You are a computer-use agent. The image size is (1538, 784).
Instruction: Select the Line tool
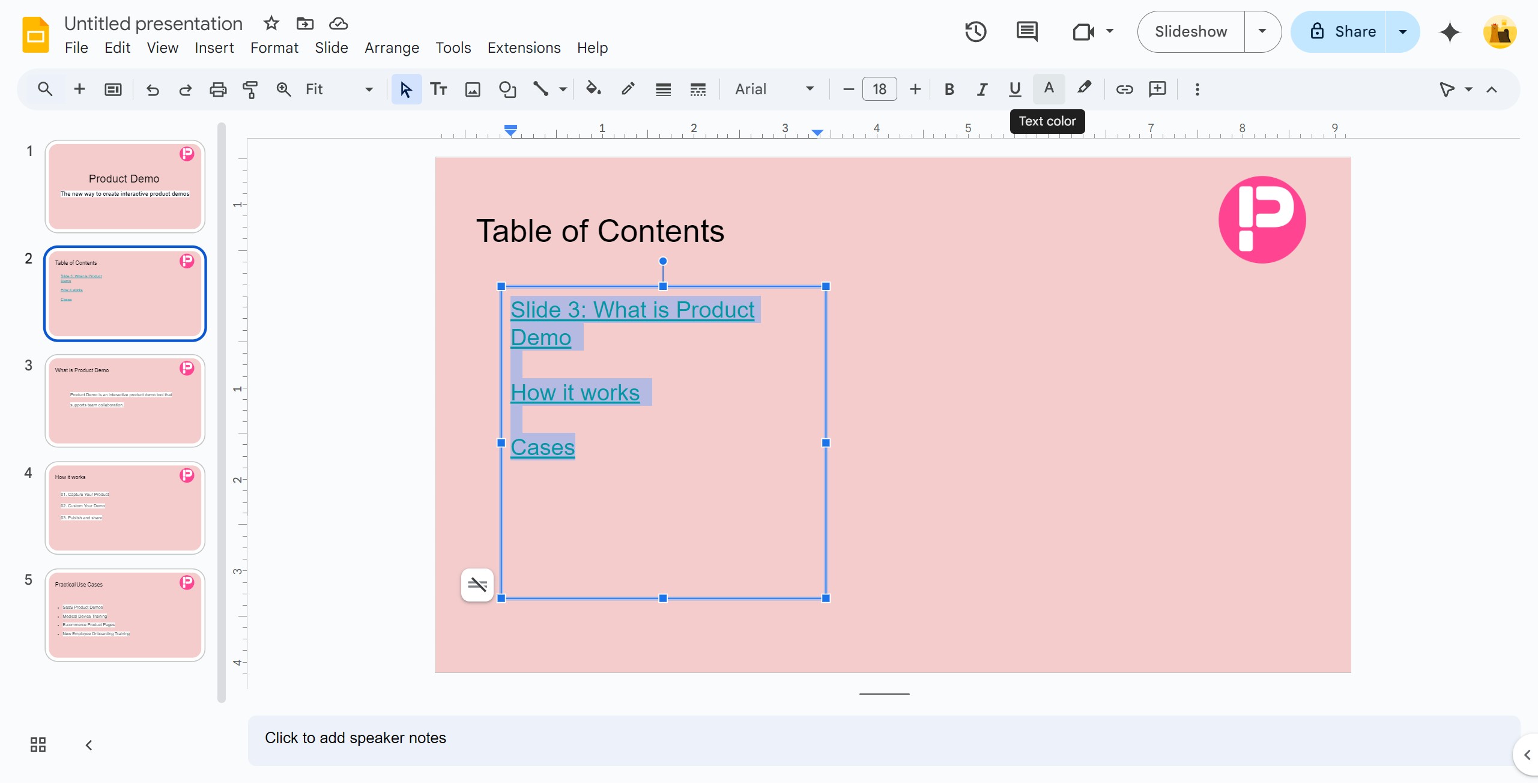pos(540,89)
